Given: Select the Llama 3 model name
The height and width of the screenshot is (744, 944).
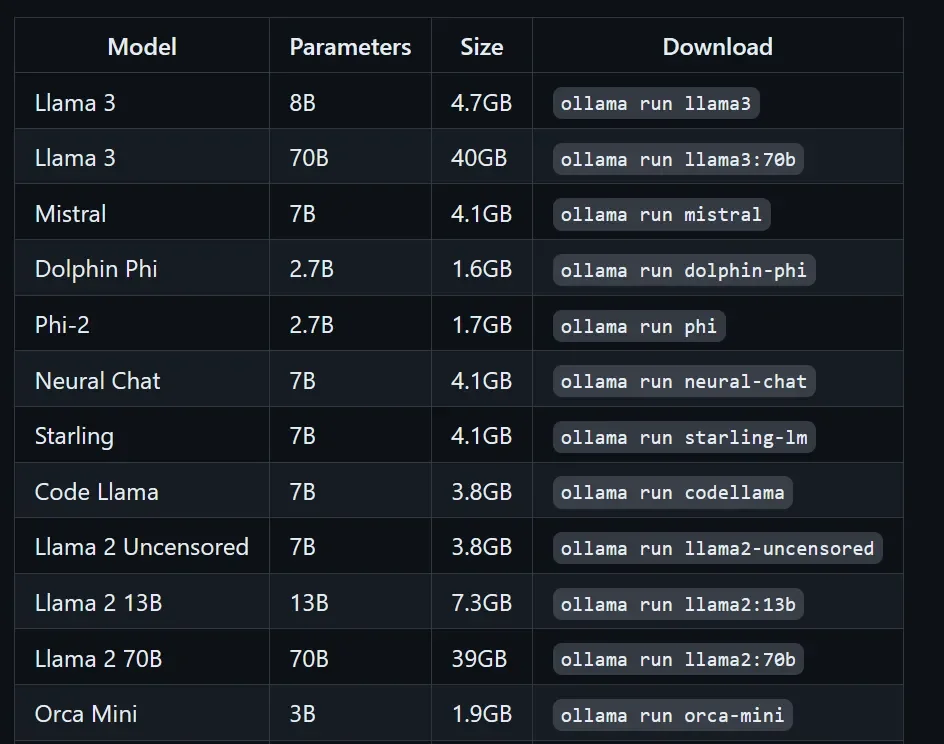Looking at the screenshot, I should (x=75, y=103).
